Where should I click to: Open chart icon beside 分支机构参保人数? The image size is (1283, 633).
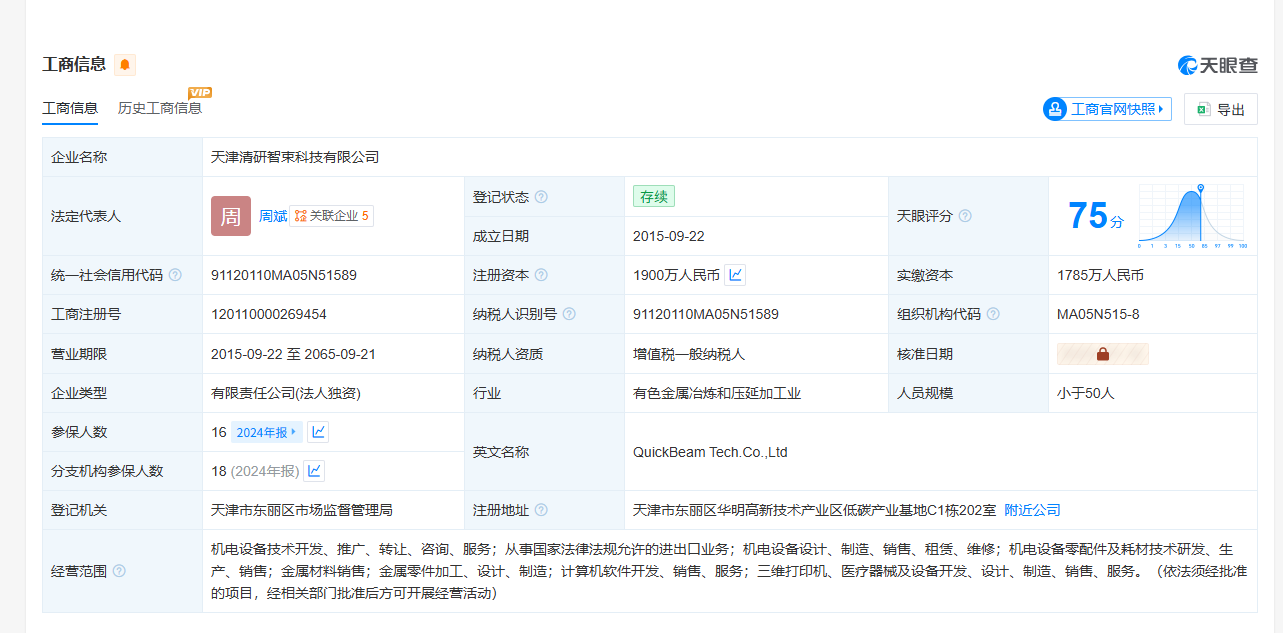click(314, 471)
